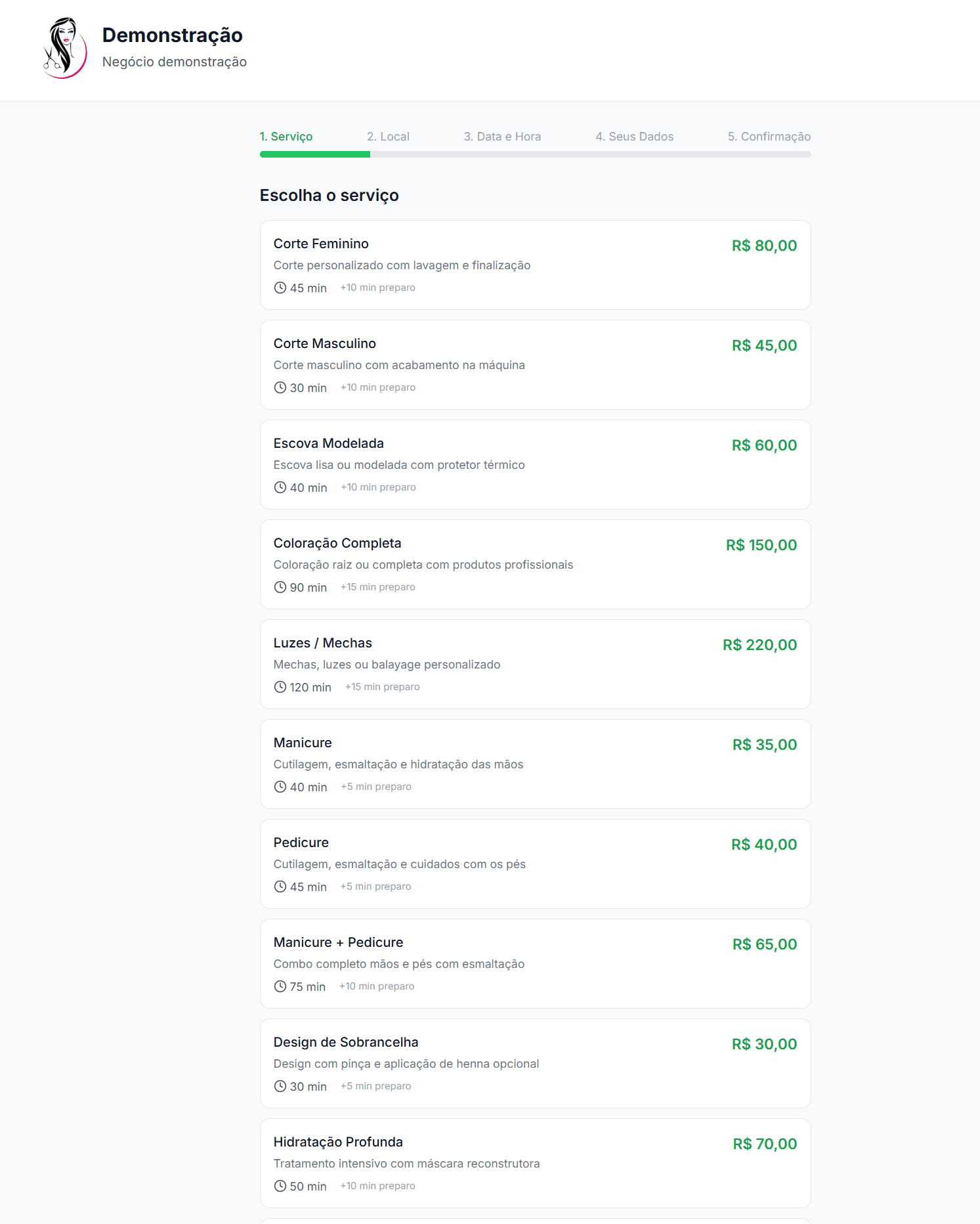This screenshot has height=1224, width=980.
Task: Click clock icon beside 30 min Corte Masculino
Action: pos(280,387)
